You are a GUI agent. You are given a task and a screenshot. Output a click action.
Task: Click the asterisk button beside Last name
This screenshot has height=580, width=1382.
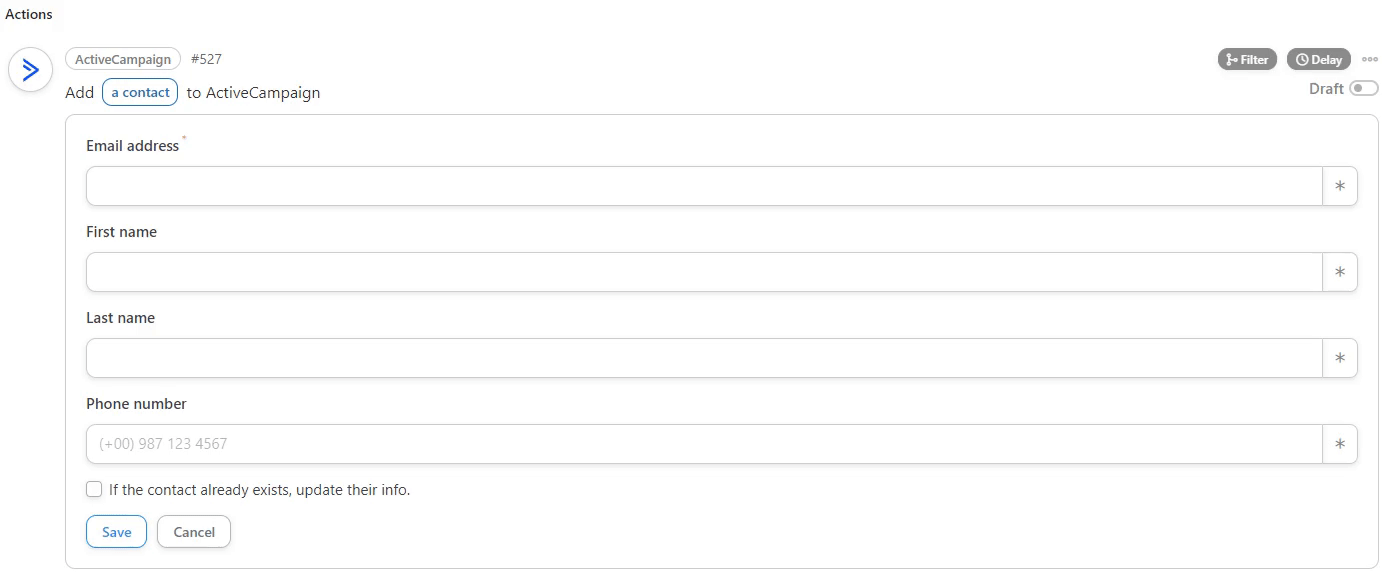click(x=1340, y=358)
